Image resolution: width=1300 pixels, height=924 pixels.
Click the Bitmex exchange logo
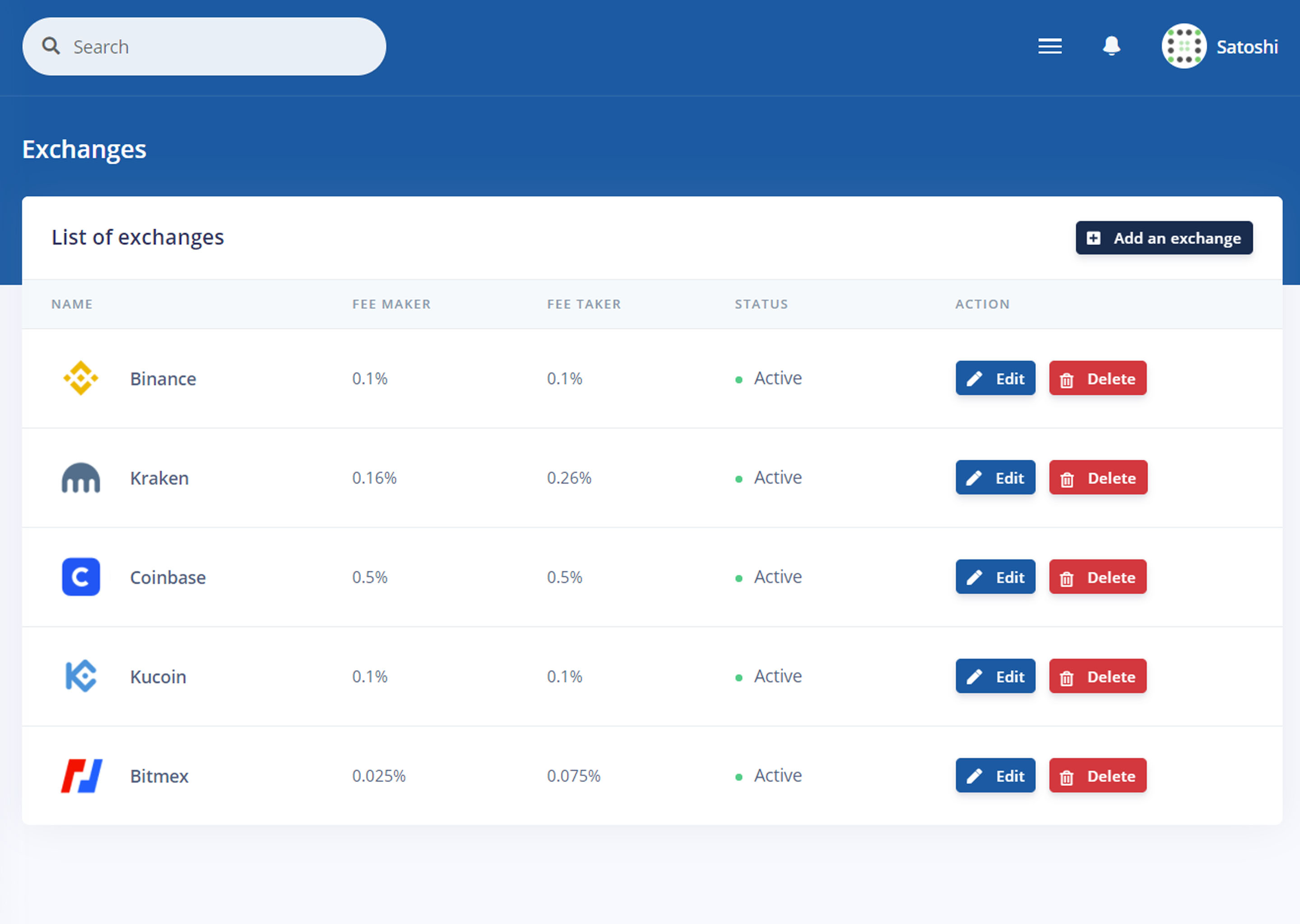pos(80,776)
